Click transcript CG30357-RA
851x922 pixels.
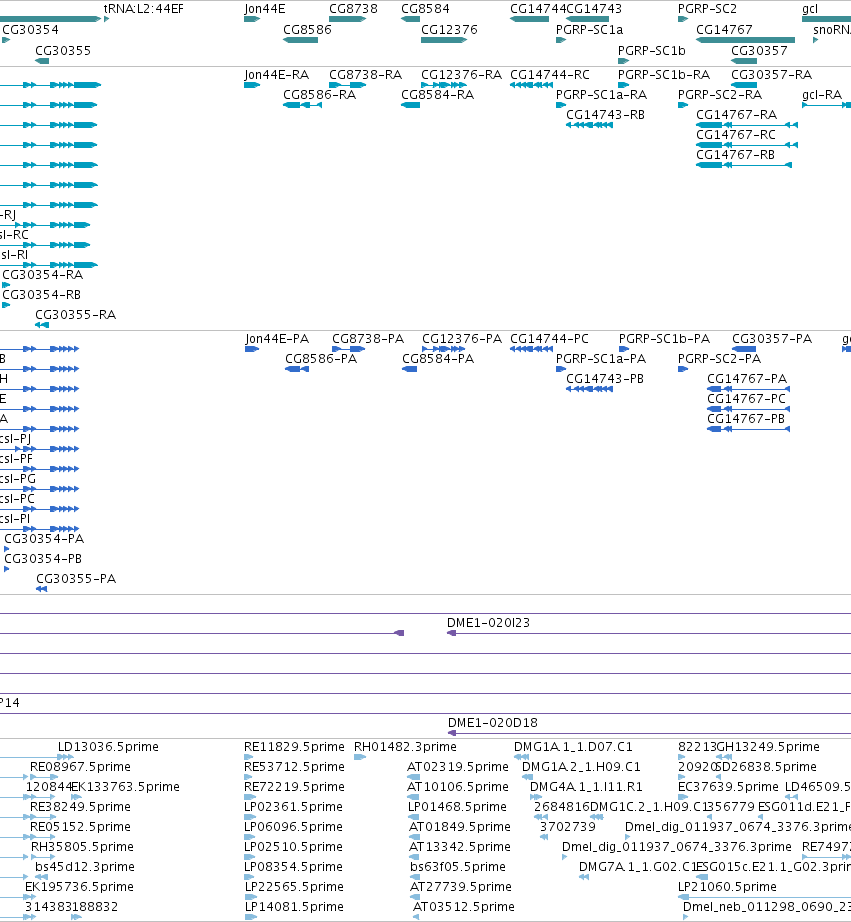(772, 75)
